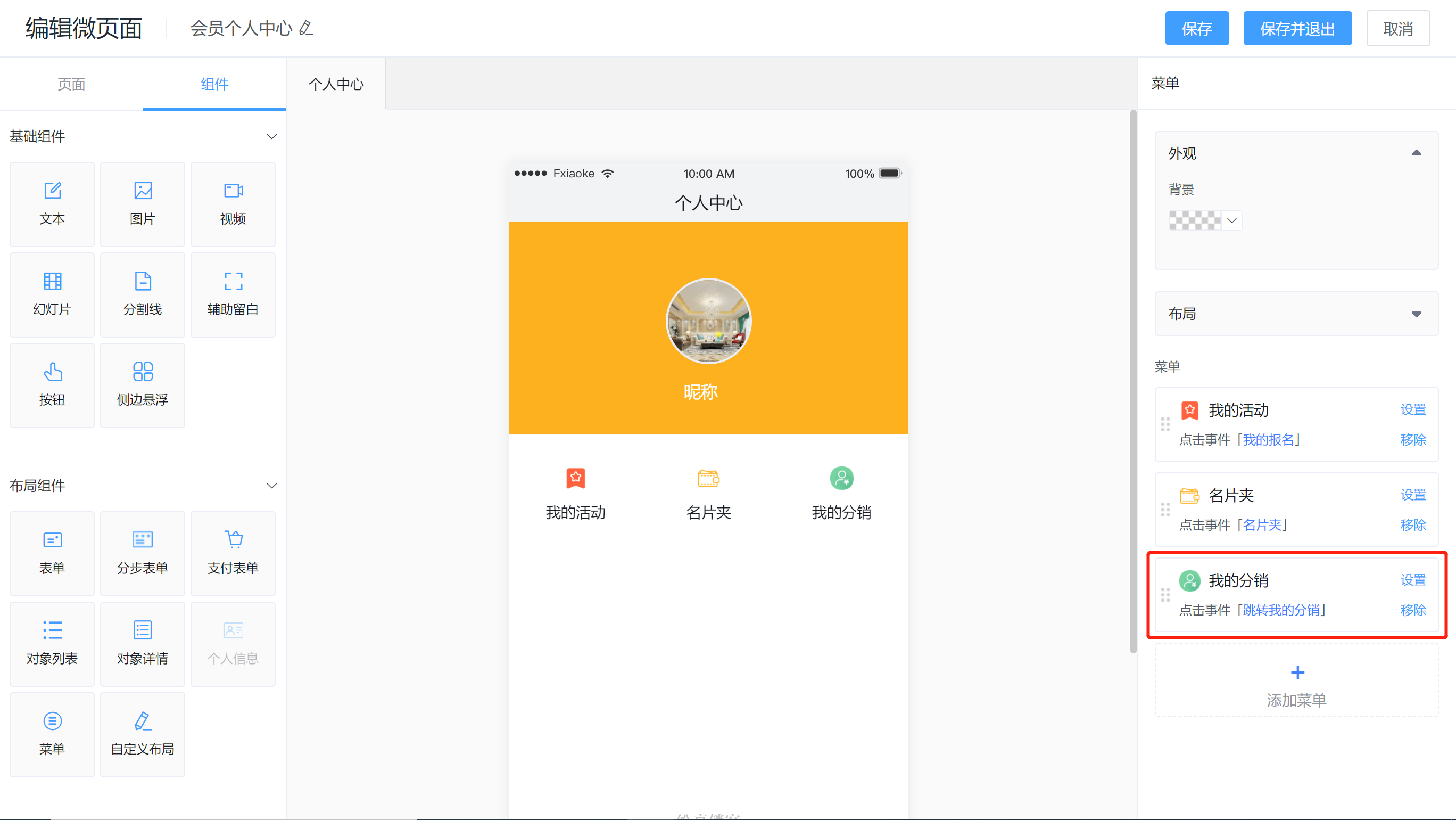Click drag handle of 名片夹 menu item
This screenshot has height=820, width=1456.
coord(1165,510)
